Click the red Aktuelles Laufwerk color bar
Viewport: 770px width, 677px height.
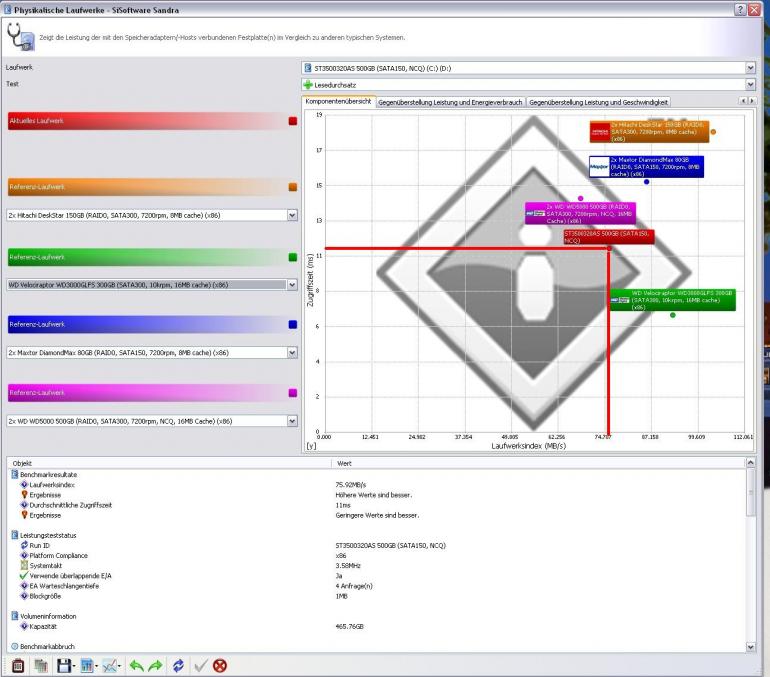146,121
